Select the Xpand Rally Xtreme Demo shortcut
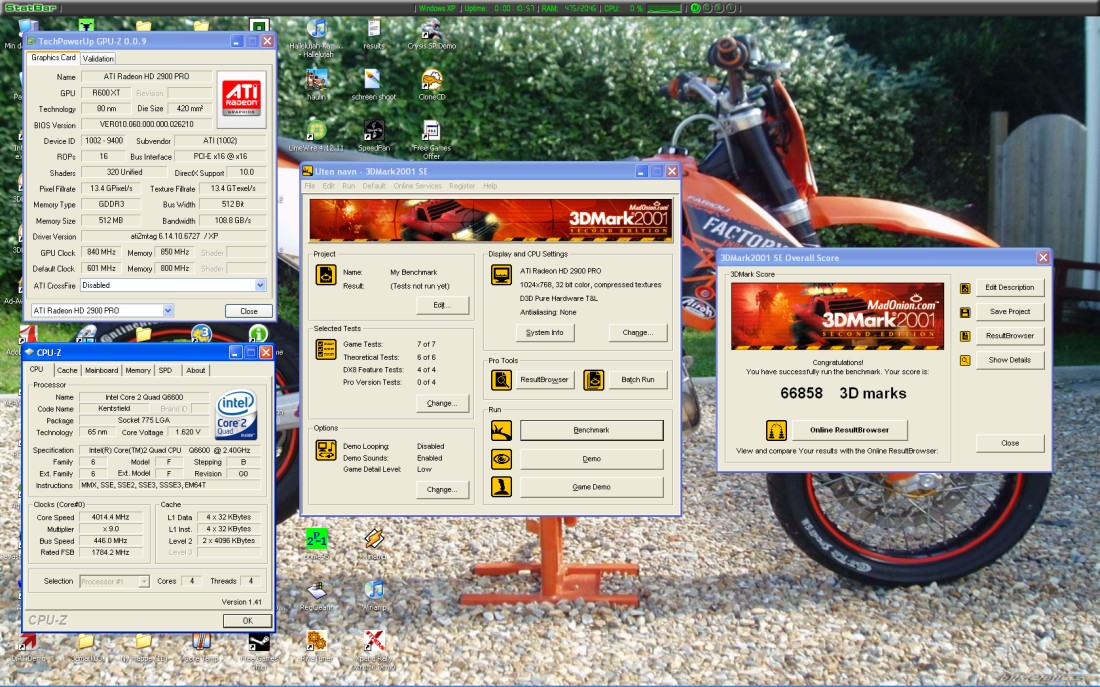Viewport: 1100px width, 687px height. (x=373, y=649)
